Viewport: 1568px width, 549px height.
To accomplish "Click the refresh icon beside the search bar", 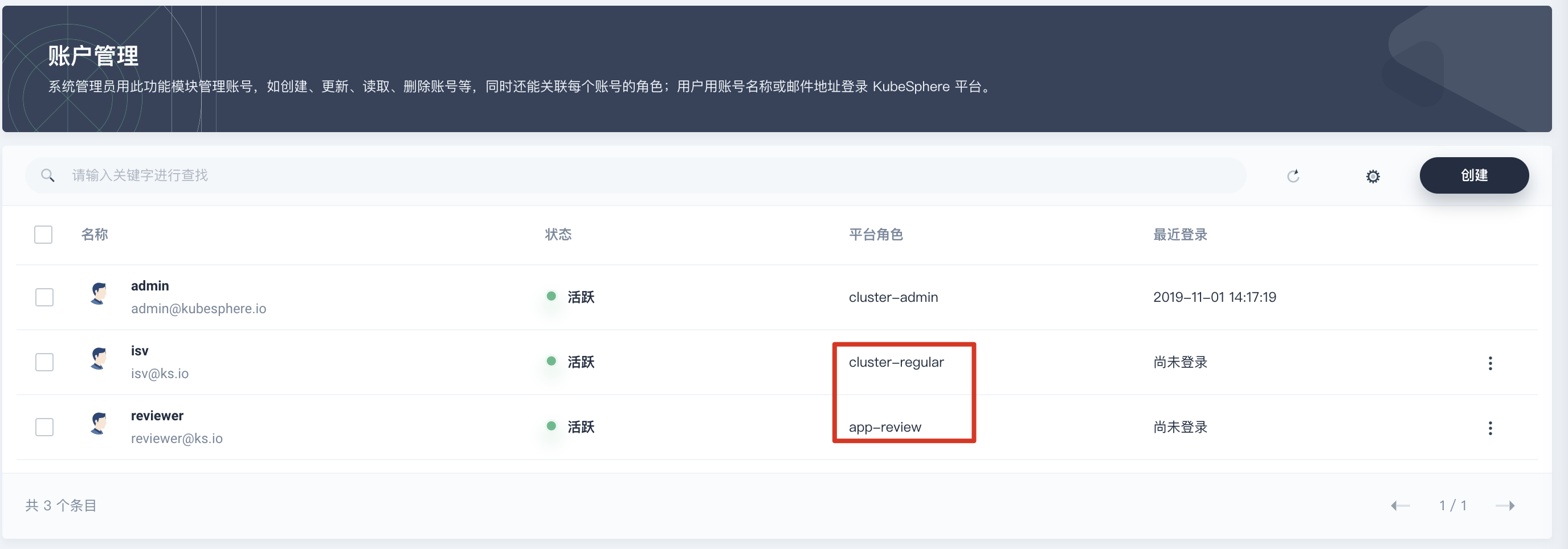I will click(1293, 176).
